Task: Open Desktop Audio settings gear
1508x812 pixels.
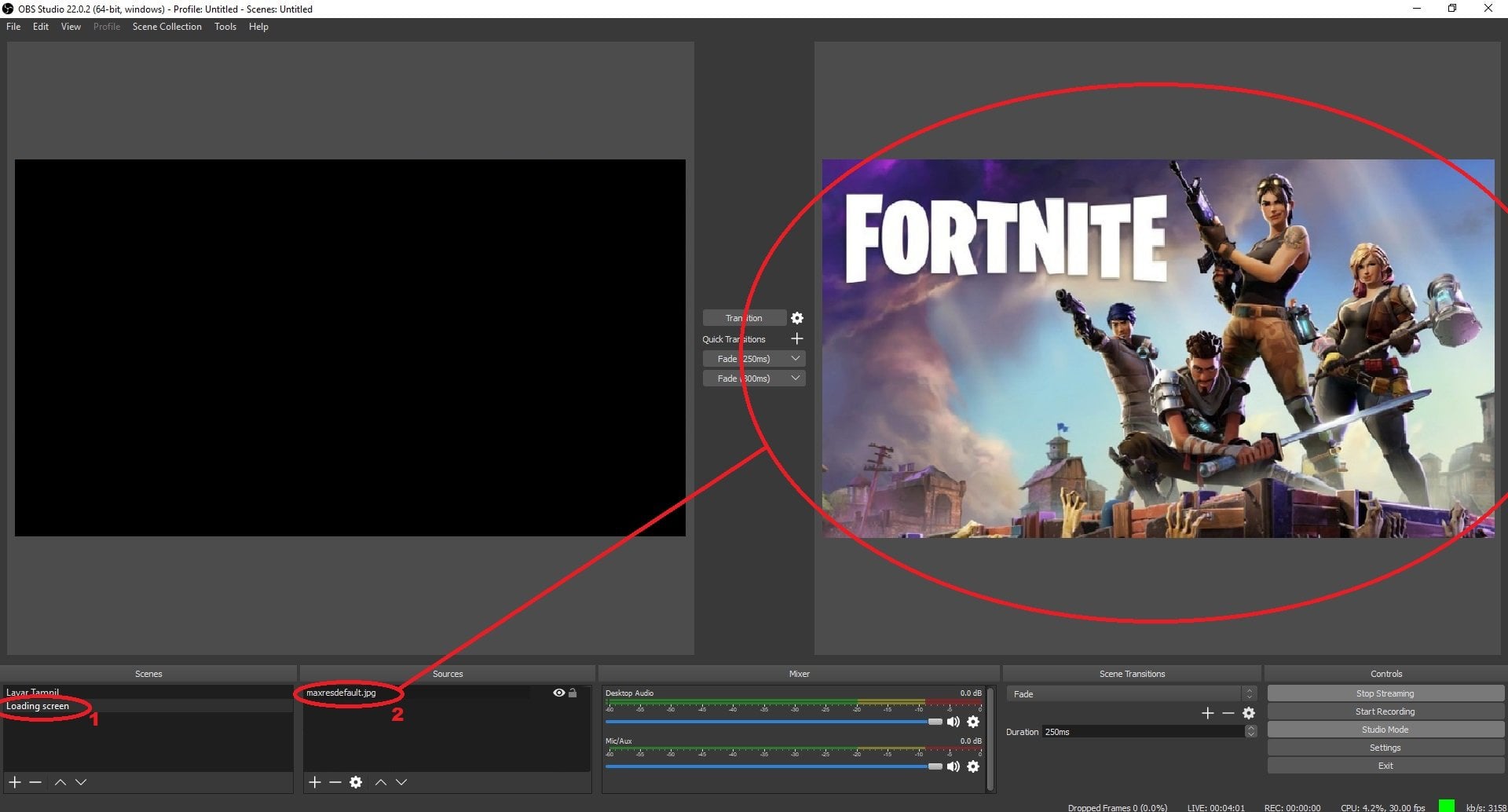Action: click(973, 722)
